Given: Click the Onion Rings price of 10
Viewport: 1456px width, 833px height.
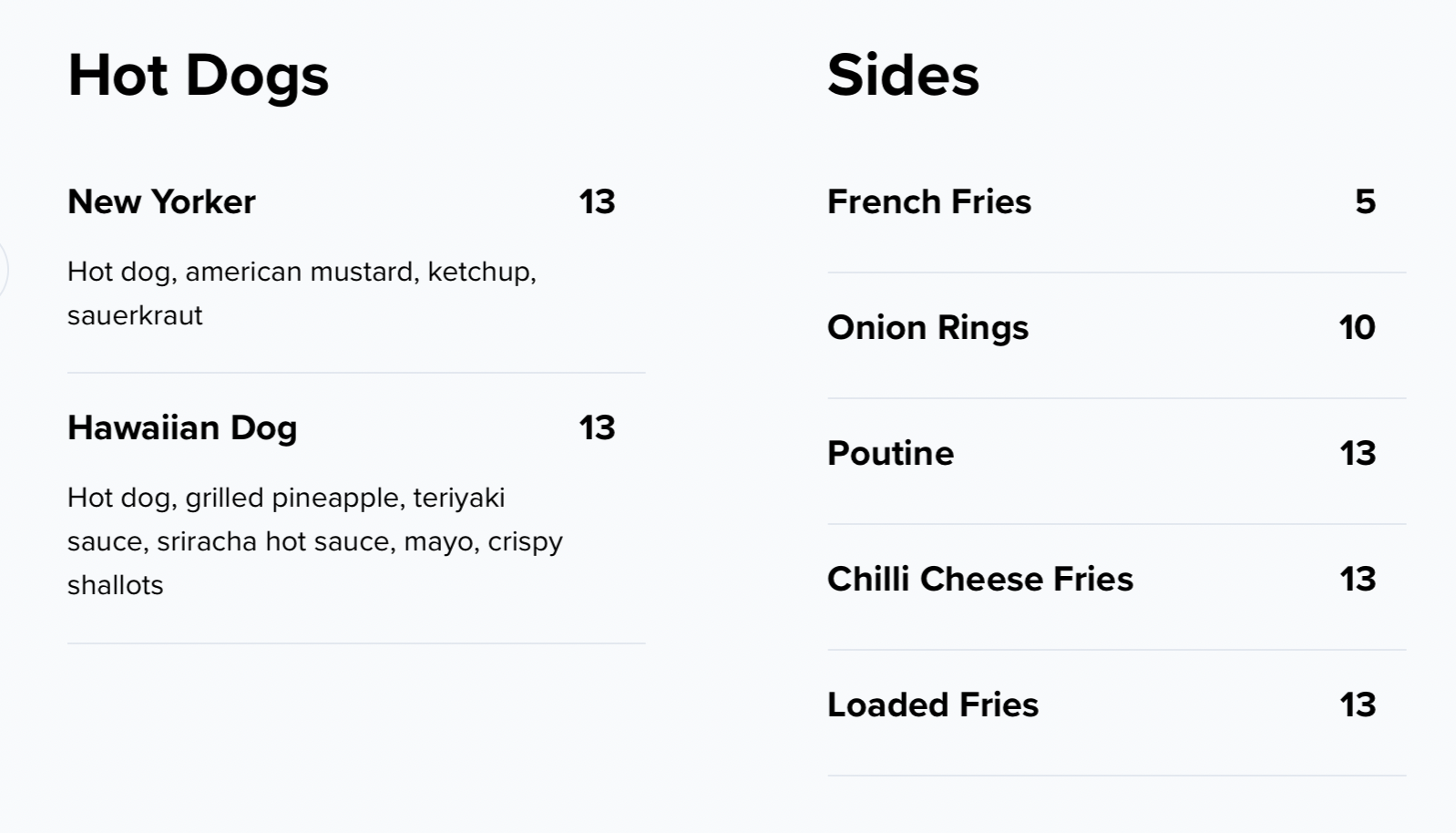Looking at the screenshot, I should pos(1357,327).
